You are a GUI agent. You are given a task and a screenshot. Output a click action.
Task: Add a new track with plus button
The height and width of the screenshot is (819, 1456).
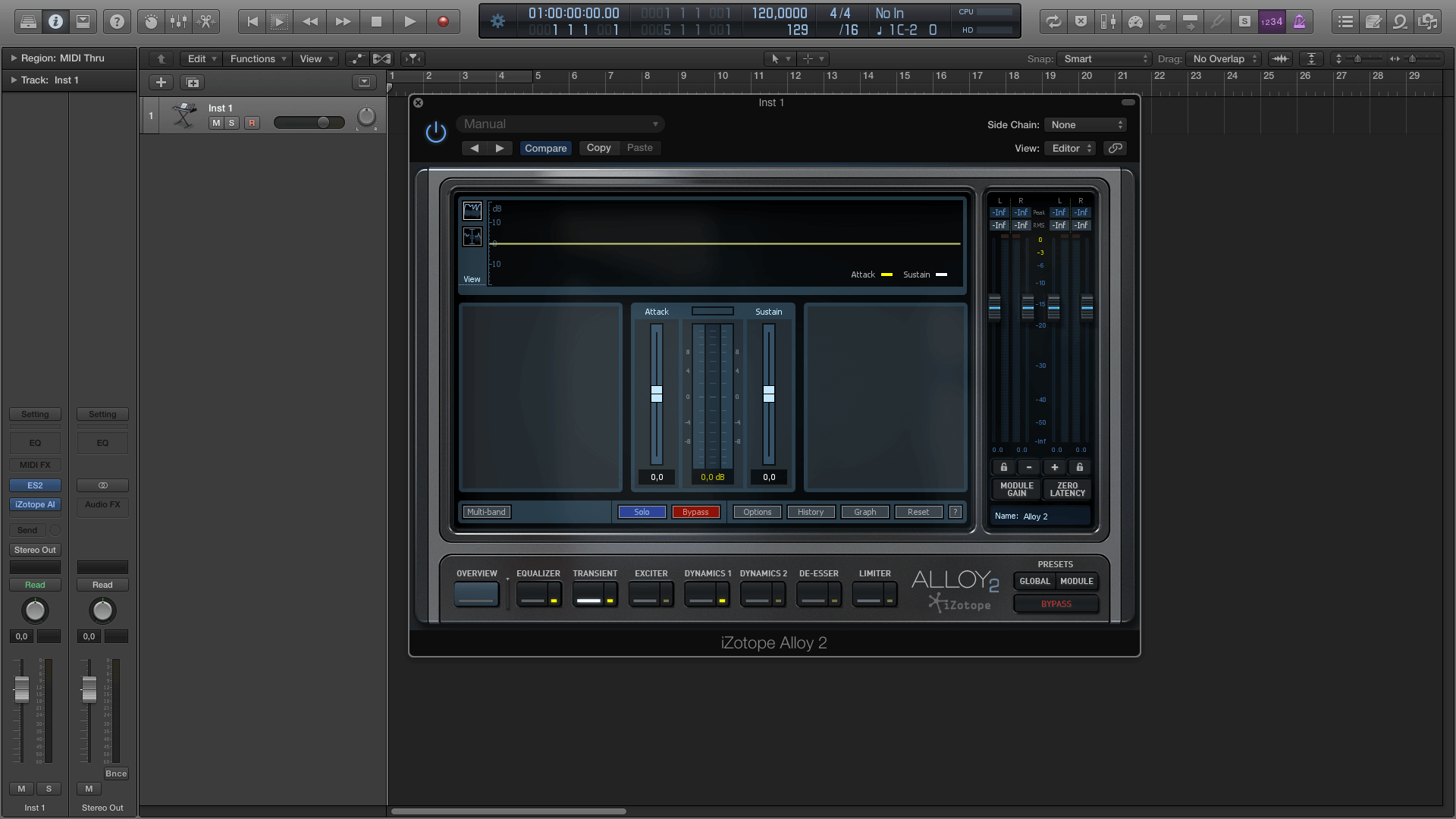pos(161,82)
